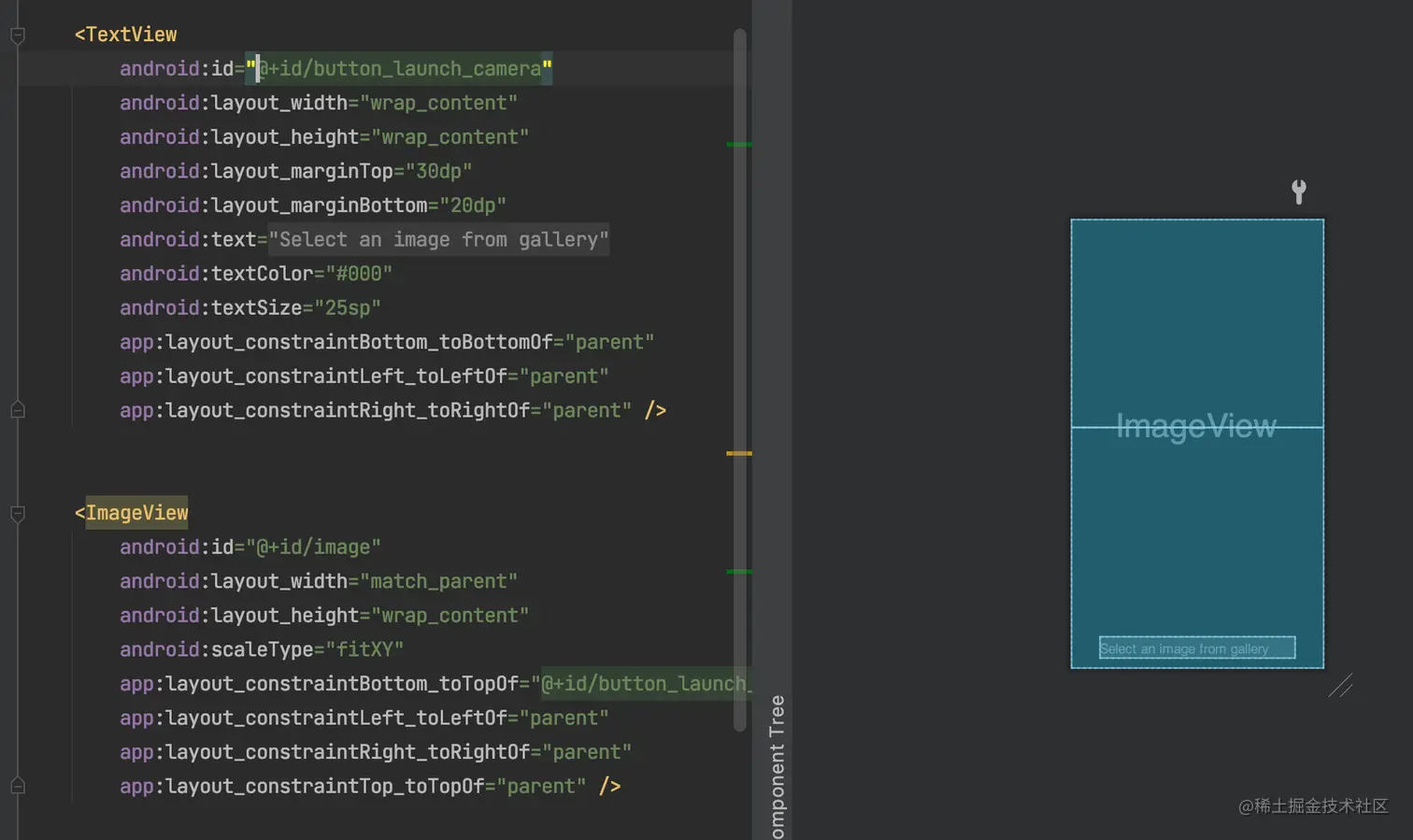Click ImageView's layout_height "wrap_content" value
Viewport: 1413px width, 840px height.
pyautogui.click(x=450, y=616)
